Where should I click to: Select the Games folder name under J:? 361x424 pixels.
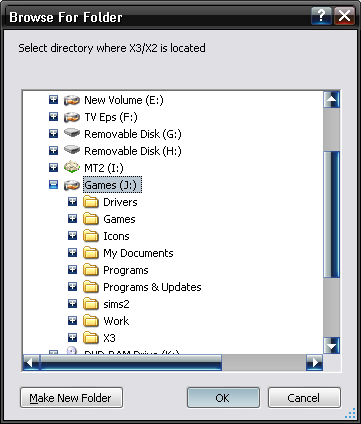(x=119, y=219)
